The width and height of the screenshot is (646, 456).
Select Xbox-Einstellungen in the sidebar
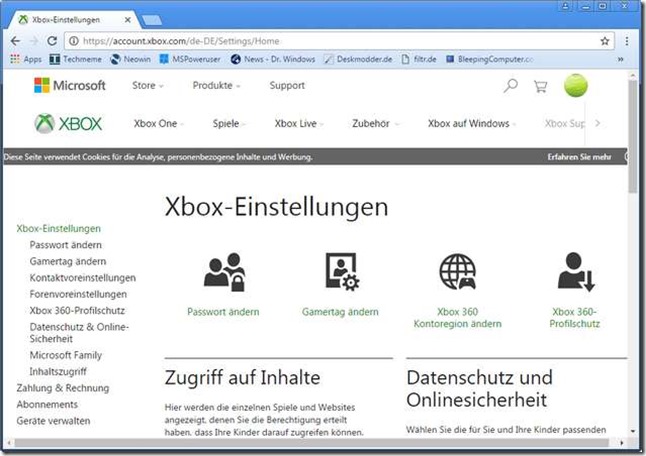pos(59,229)
